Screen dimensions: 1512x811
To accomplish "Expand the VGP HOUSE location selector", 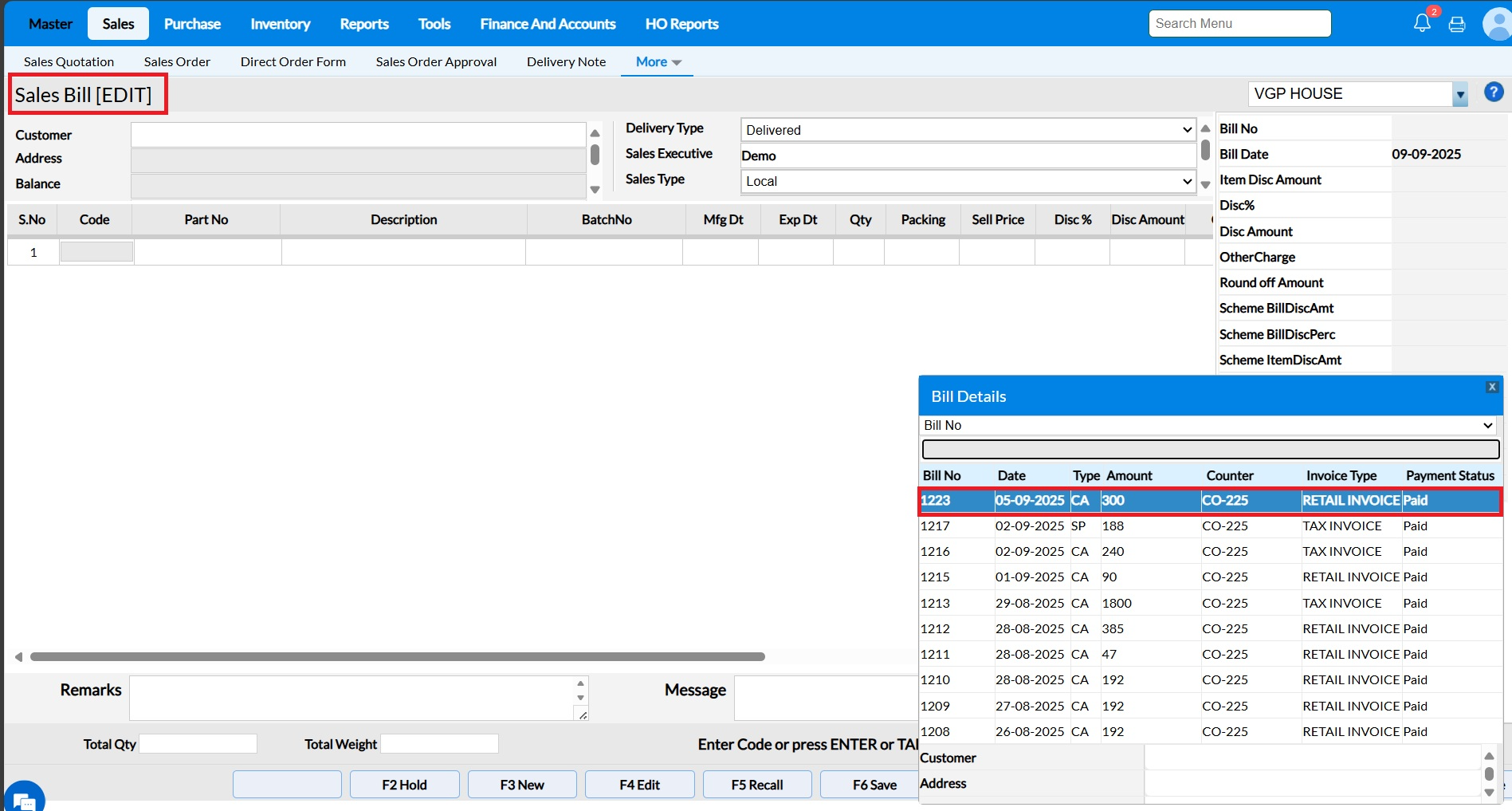I will pyautogui.click(x=1459, y=94).
